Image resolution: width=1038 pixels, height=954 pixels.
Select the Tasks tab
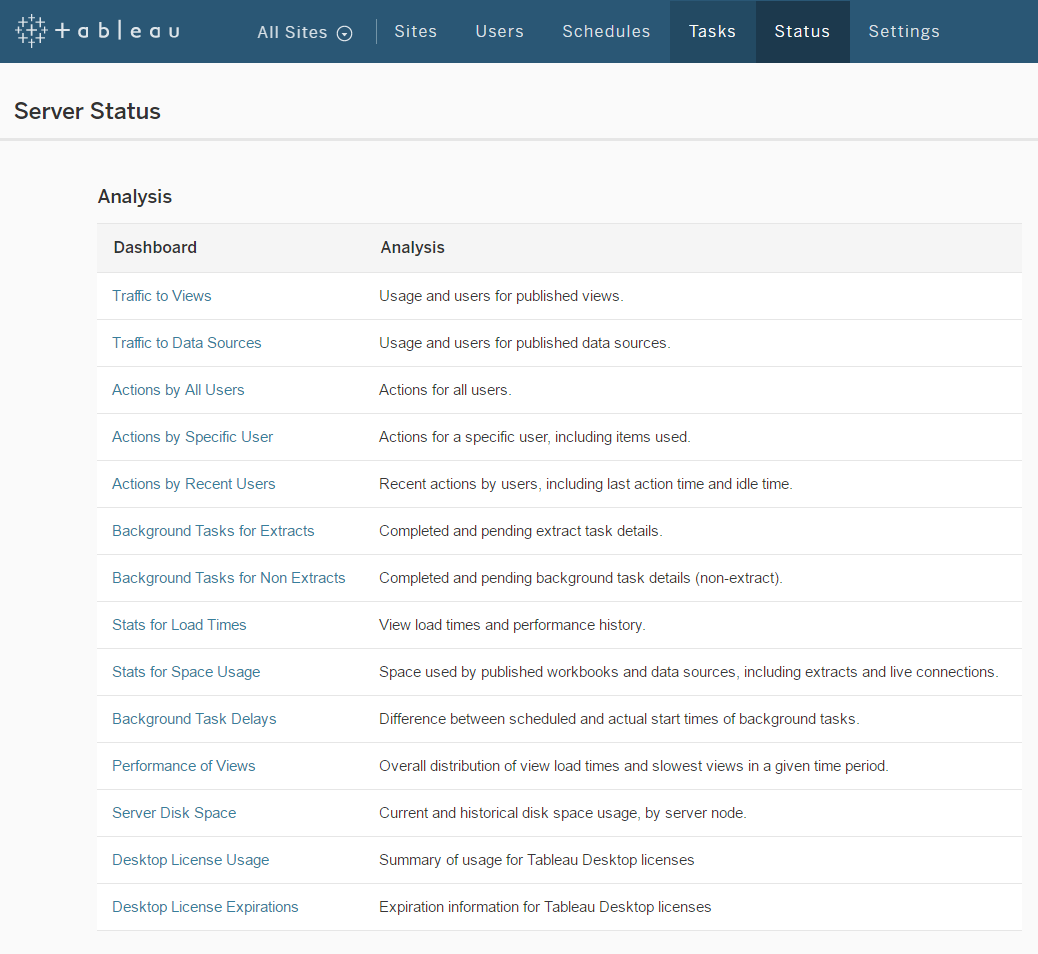point(712,31)
